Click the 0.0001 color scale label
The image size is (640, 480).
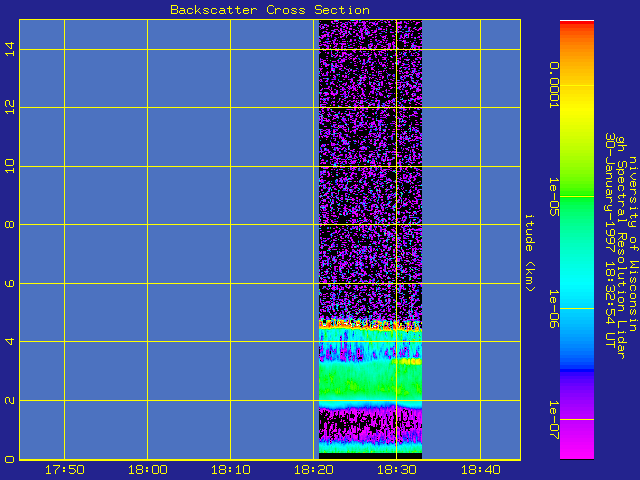click(553, 85)
